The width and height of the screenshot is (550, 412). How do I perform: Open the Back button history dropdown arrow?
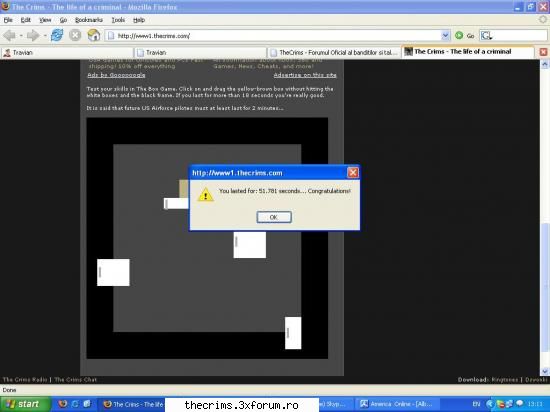[21, 35]
